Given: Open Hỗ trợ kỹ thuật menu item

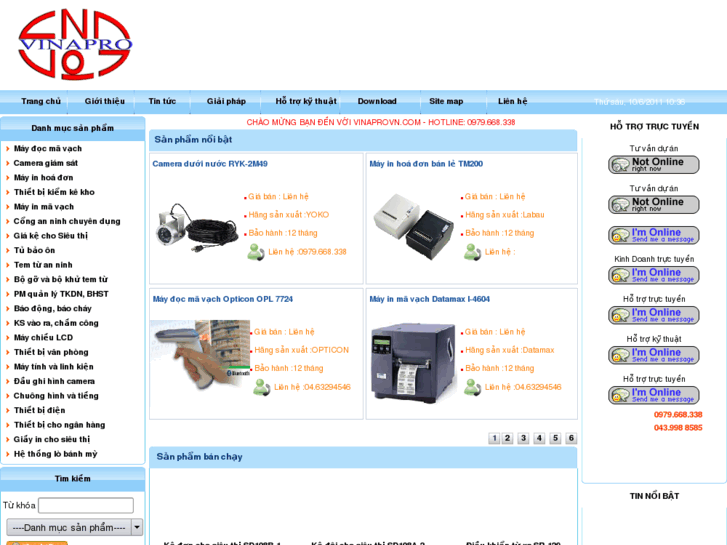Looking at the screenshot, I should pyautogui.click(x=306, y=101).
